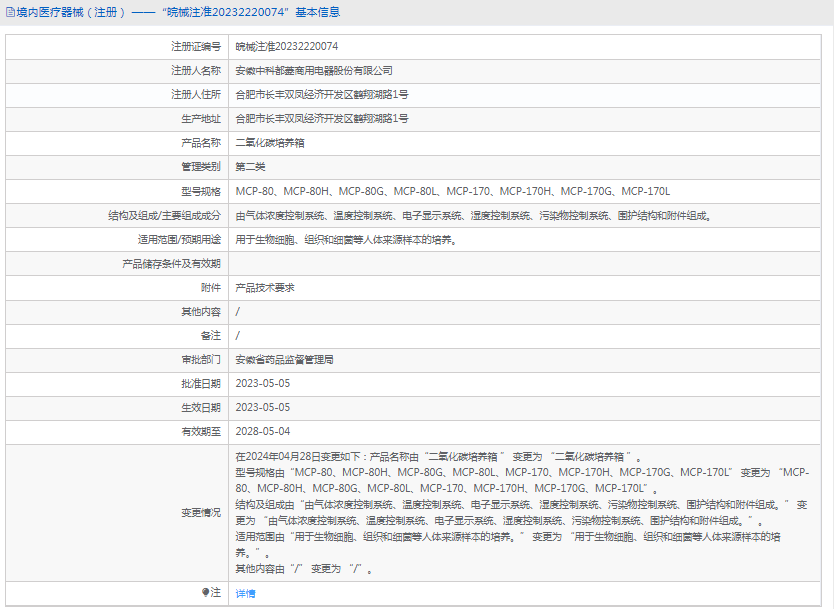Click the slash value in the 备注 row
This screenshot has width=834, height=609.
(x=238, y=336)
